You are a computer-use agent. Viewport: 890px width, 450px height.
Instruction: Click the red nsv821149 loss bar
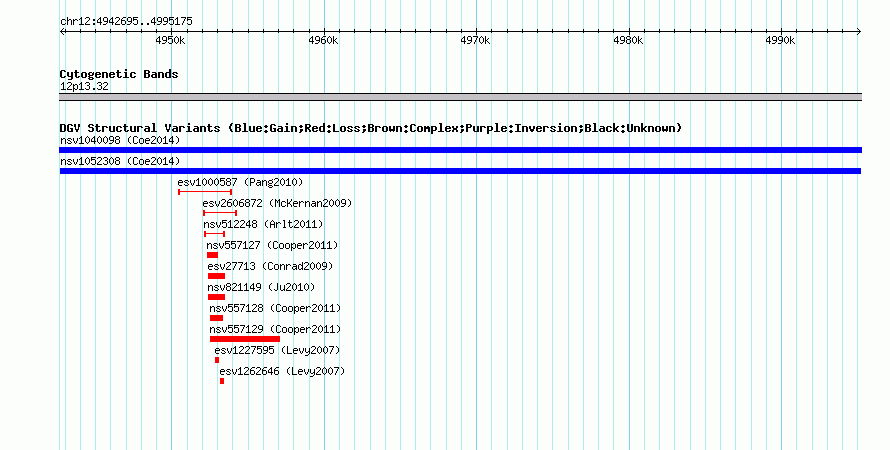[x=216, y=297]
